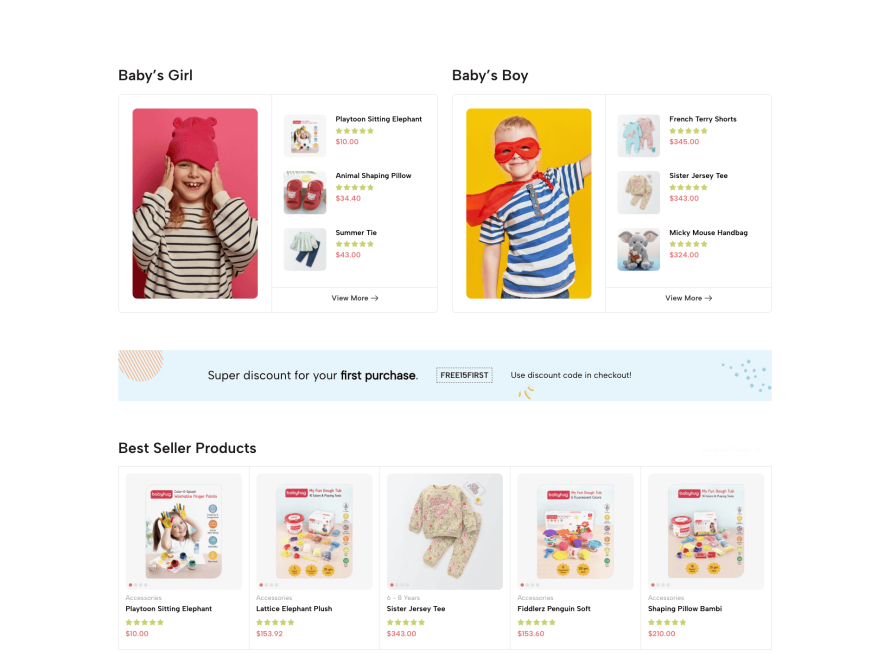Click the Fiddlerz Penguin Soft product image

pos(575,531)
